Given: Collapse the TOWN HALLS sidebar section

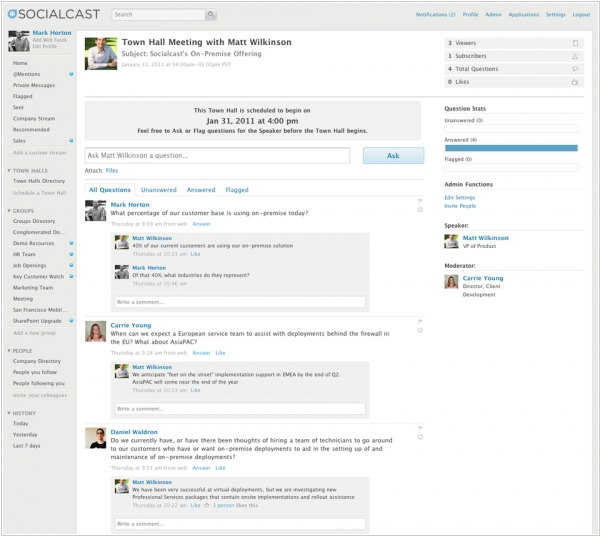Looking at the screenshot, I should [x=9, y=171].
